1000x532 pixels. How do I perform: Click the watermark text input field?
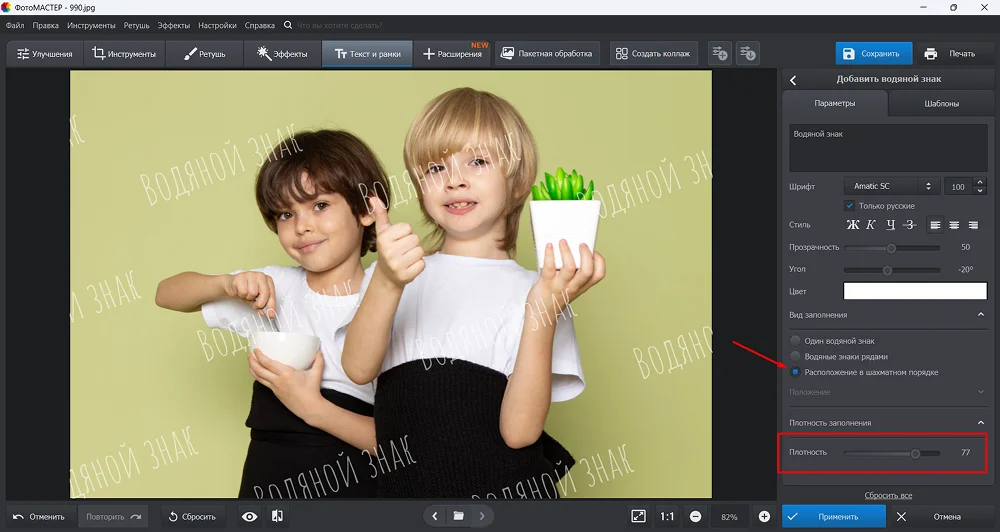click(x=888, y=148)
